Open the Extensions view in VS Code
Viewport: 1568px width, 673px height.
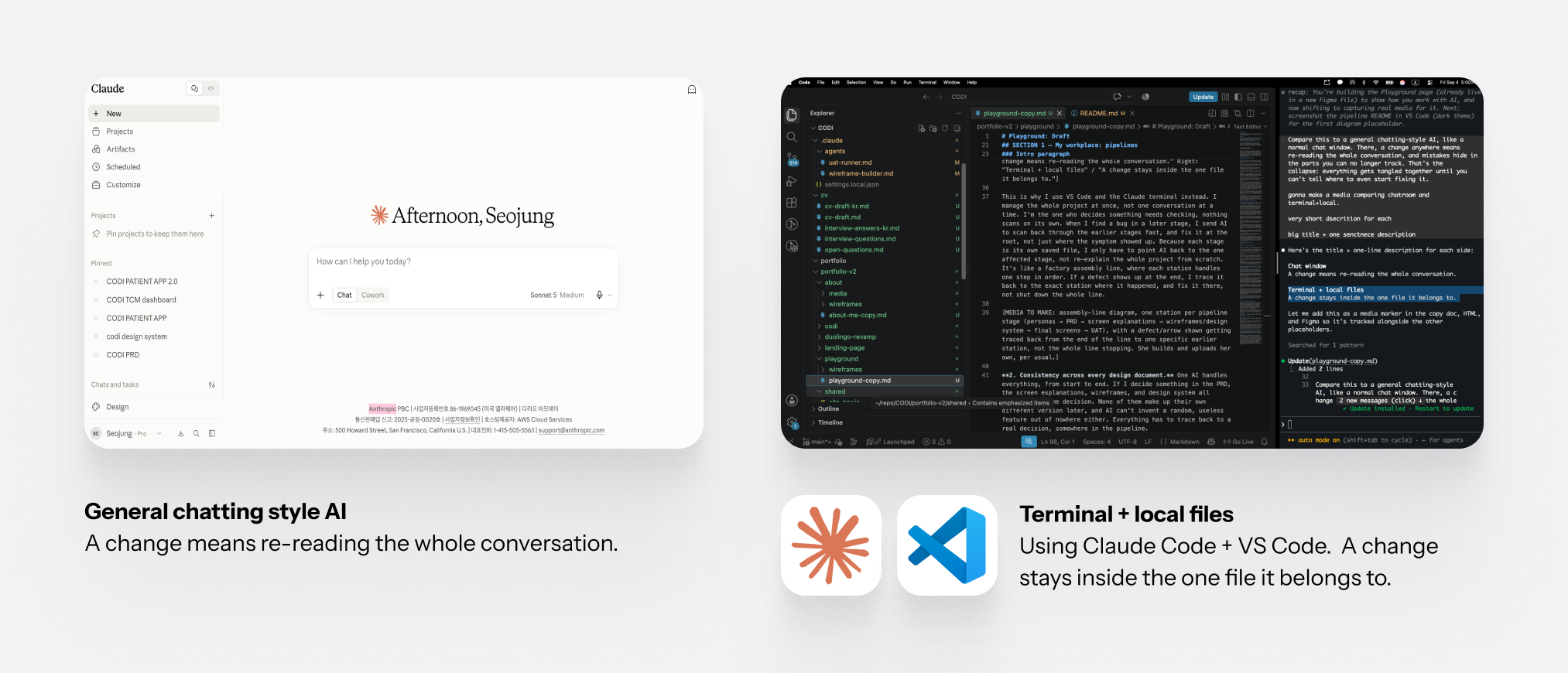(x=792, y=203)
